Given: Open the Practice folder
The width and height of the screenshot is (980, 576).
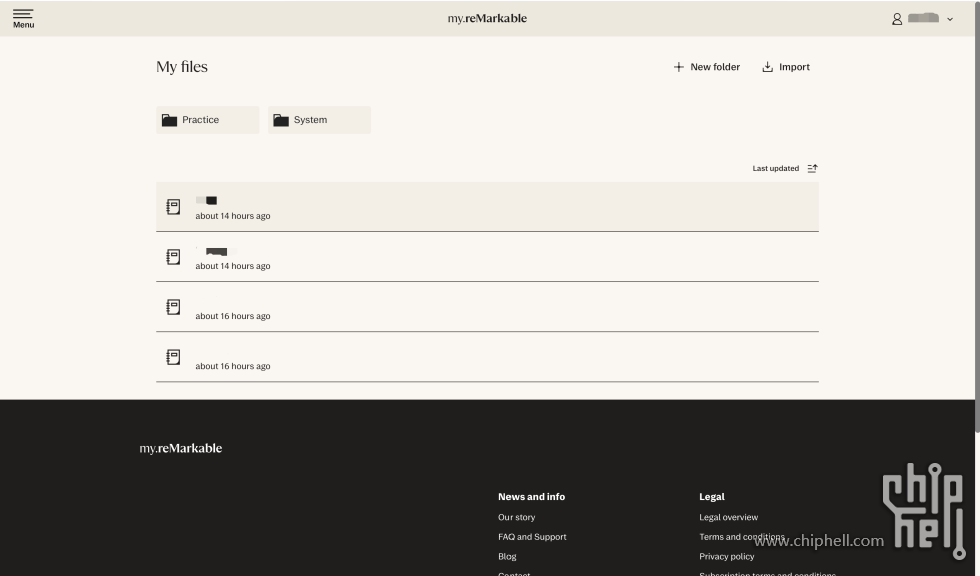Looking at the screenshot, I should pyautogui.click(x=207, y=120).
